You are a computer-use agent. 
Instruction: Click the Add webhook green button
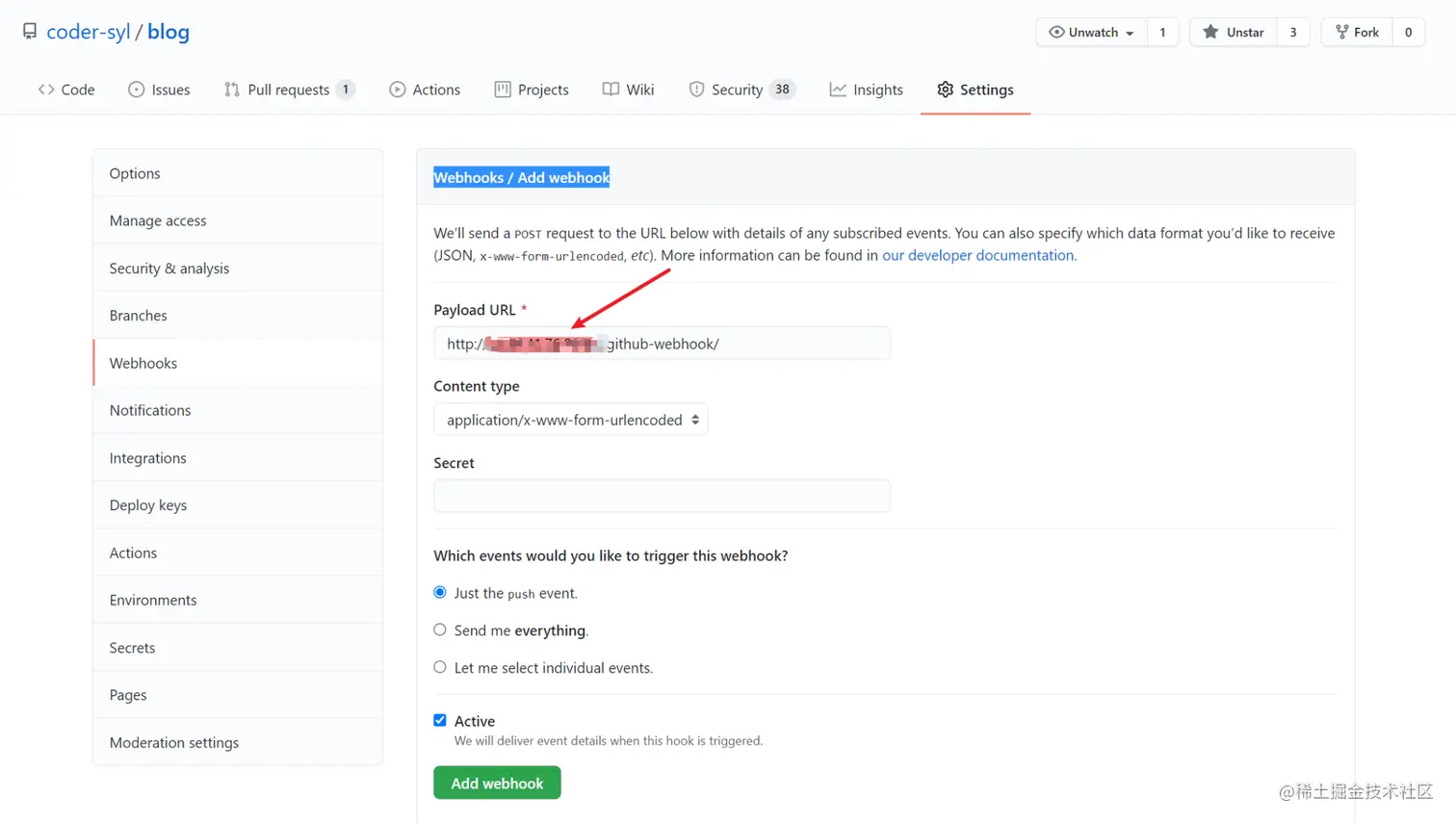[x=497, y=783]
